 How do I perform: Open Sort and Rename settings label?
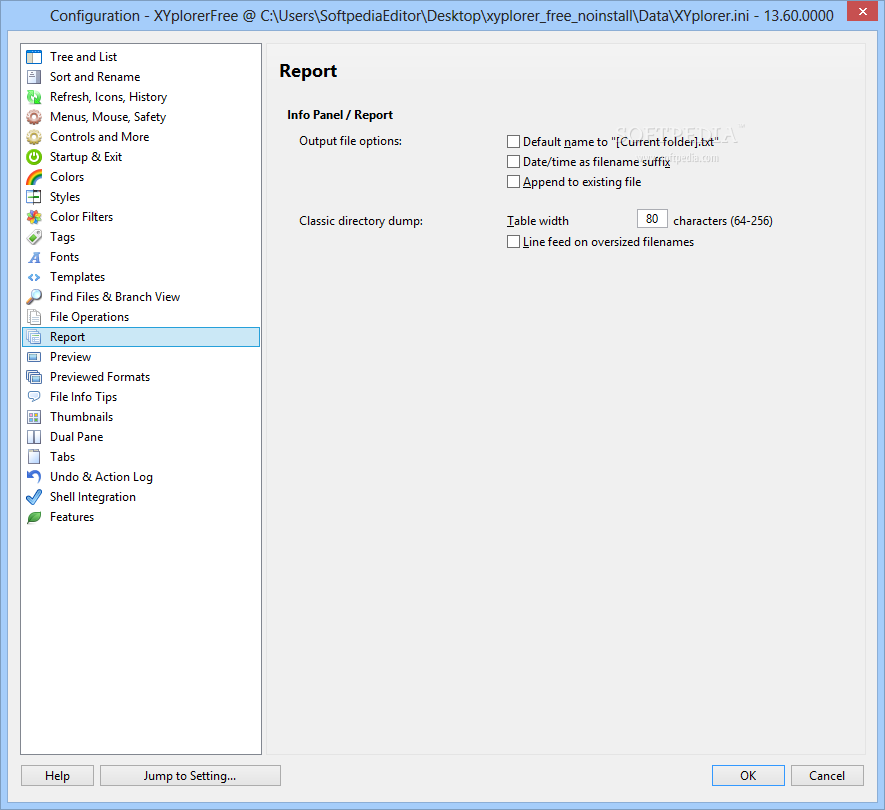95,77
